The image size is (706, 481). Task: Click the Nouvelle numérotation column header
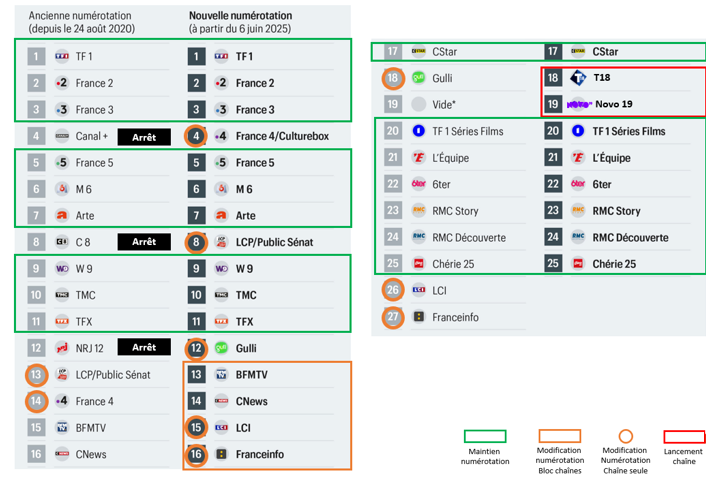click(240, 22)
